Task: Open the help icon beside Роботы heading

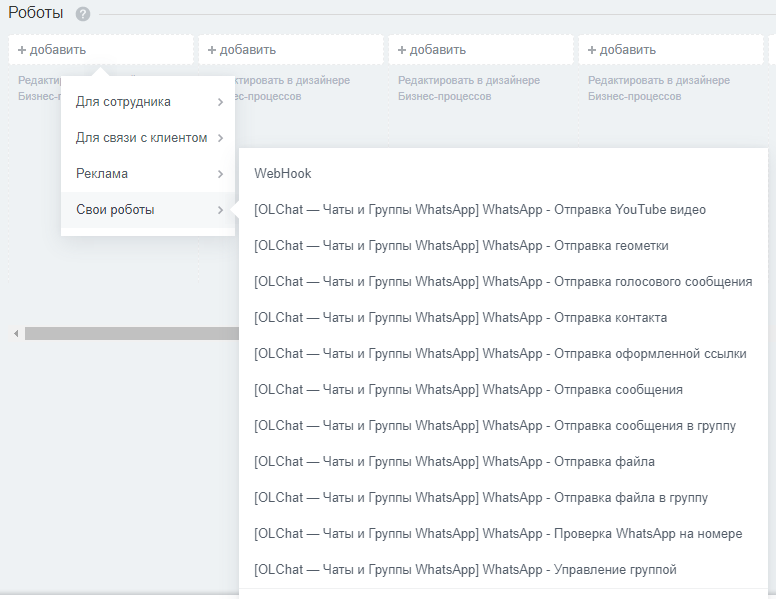Action: pyautogui.click(x=83, y=14)
